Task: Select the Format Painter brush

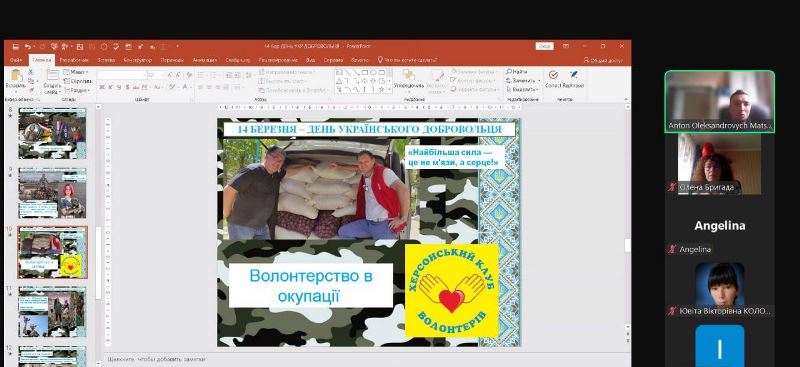Action: (x=31, y=89)
